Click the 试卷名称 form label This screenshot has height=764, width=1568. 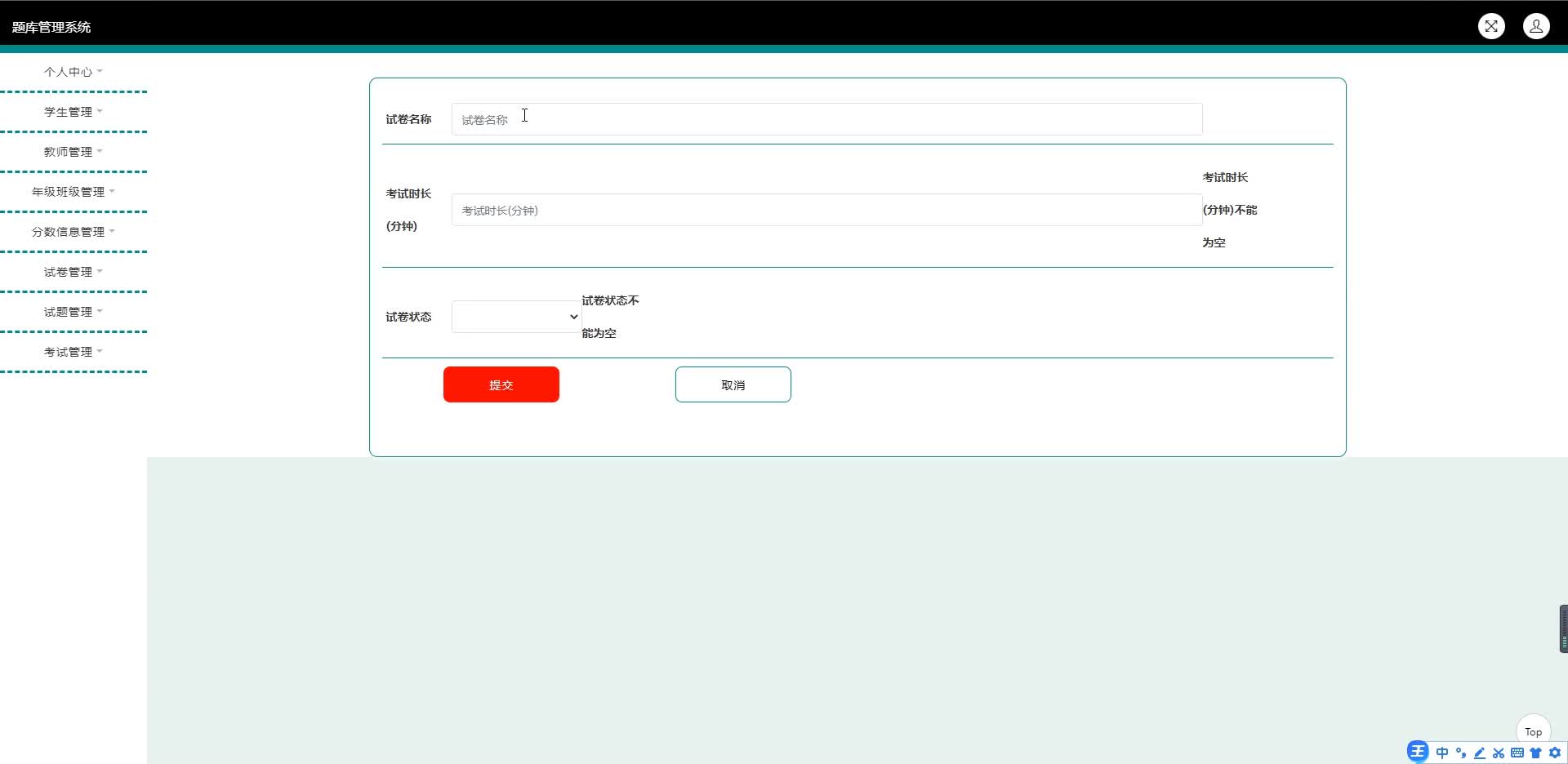tap(408, 119)
